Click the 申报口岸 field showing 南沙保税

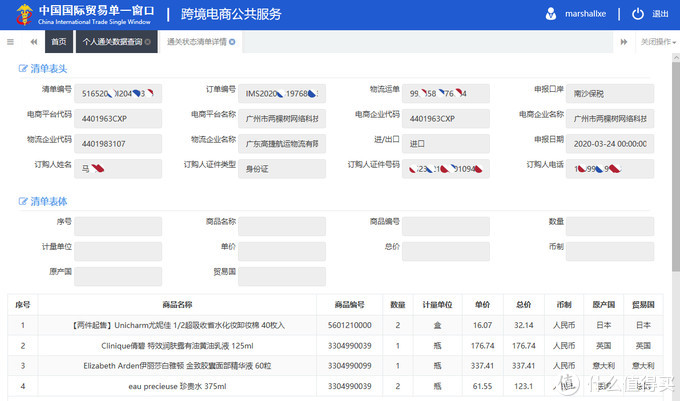click(x=610, y=93)
